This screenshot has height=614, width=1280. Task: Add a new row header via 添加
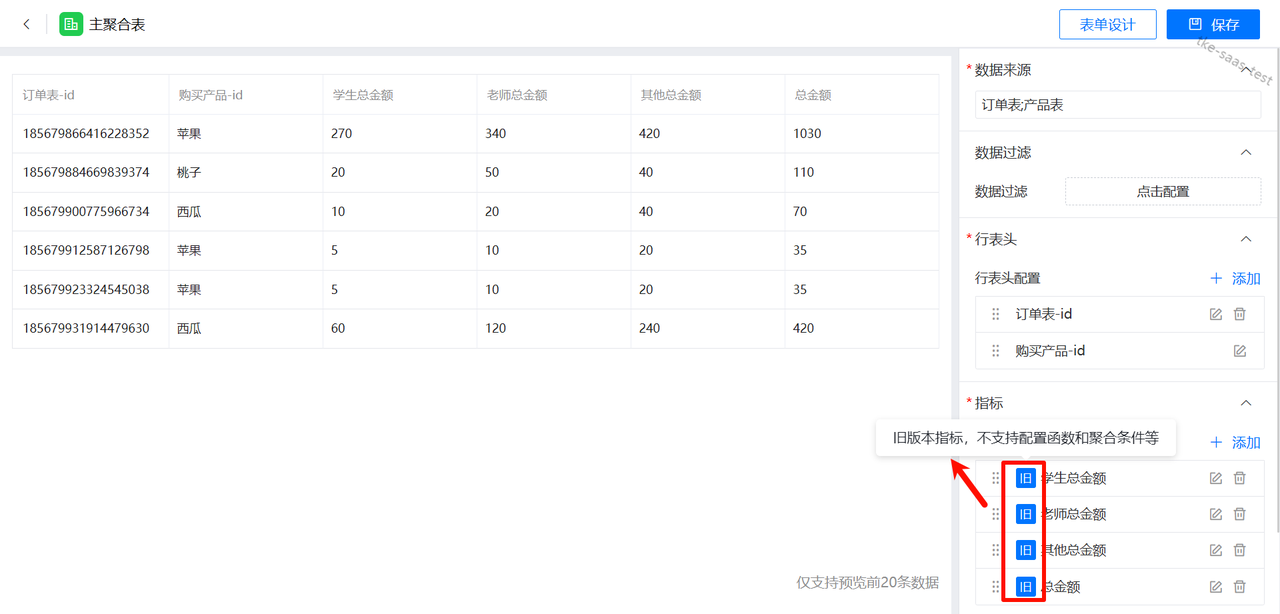pos(1235,279)
